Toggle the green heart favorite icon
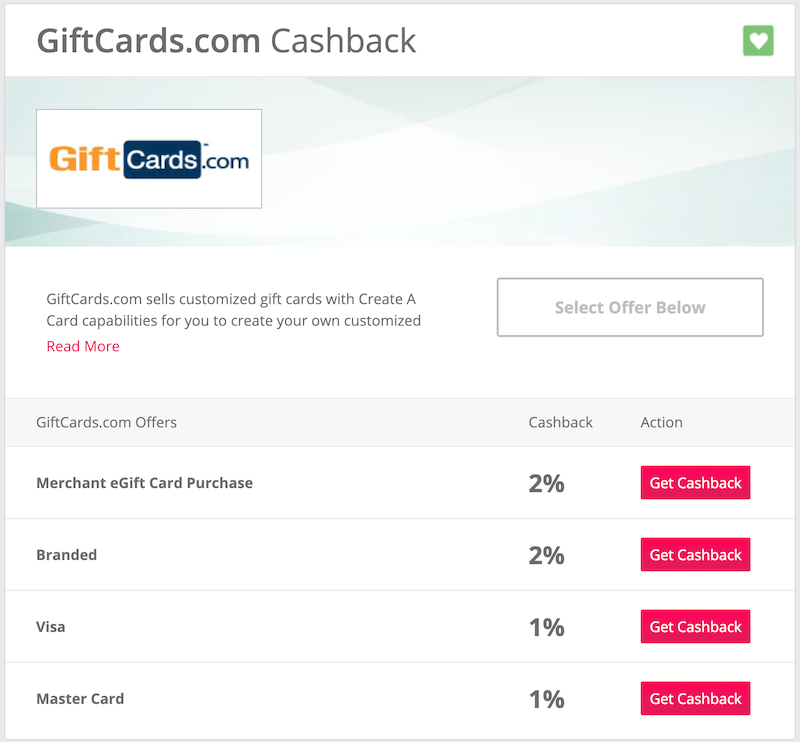The image size is (800, 742). [758, 40]
